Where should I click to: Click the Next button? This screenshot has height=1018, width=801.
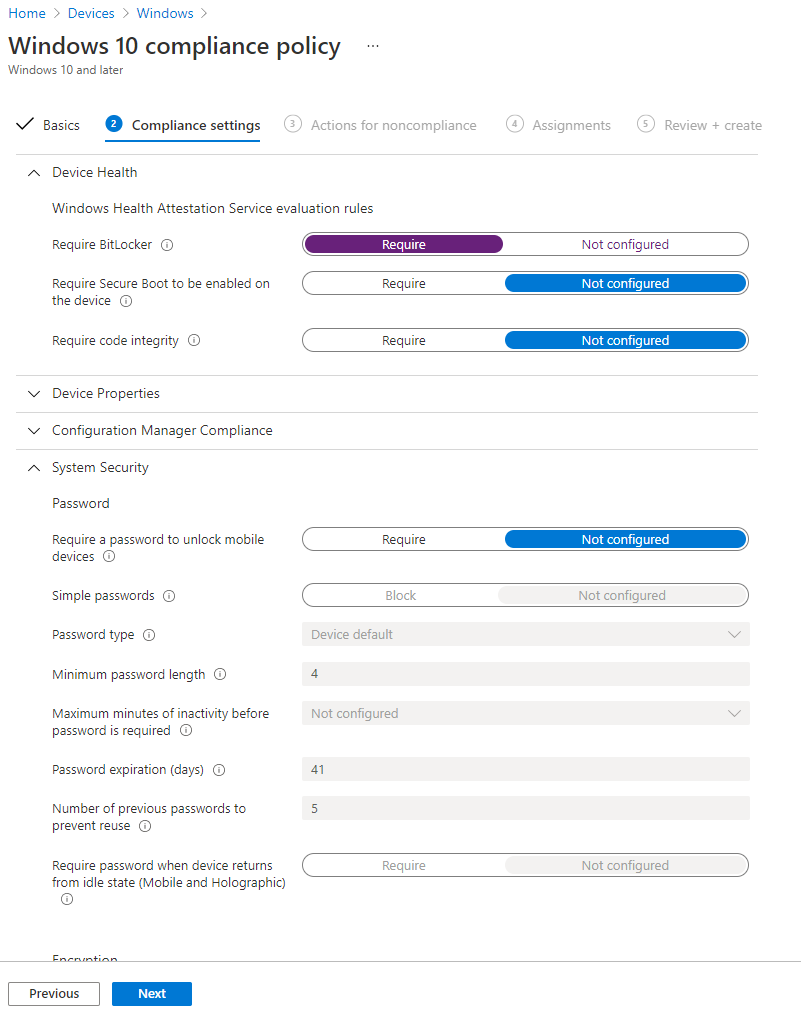click(151, 993)
